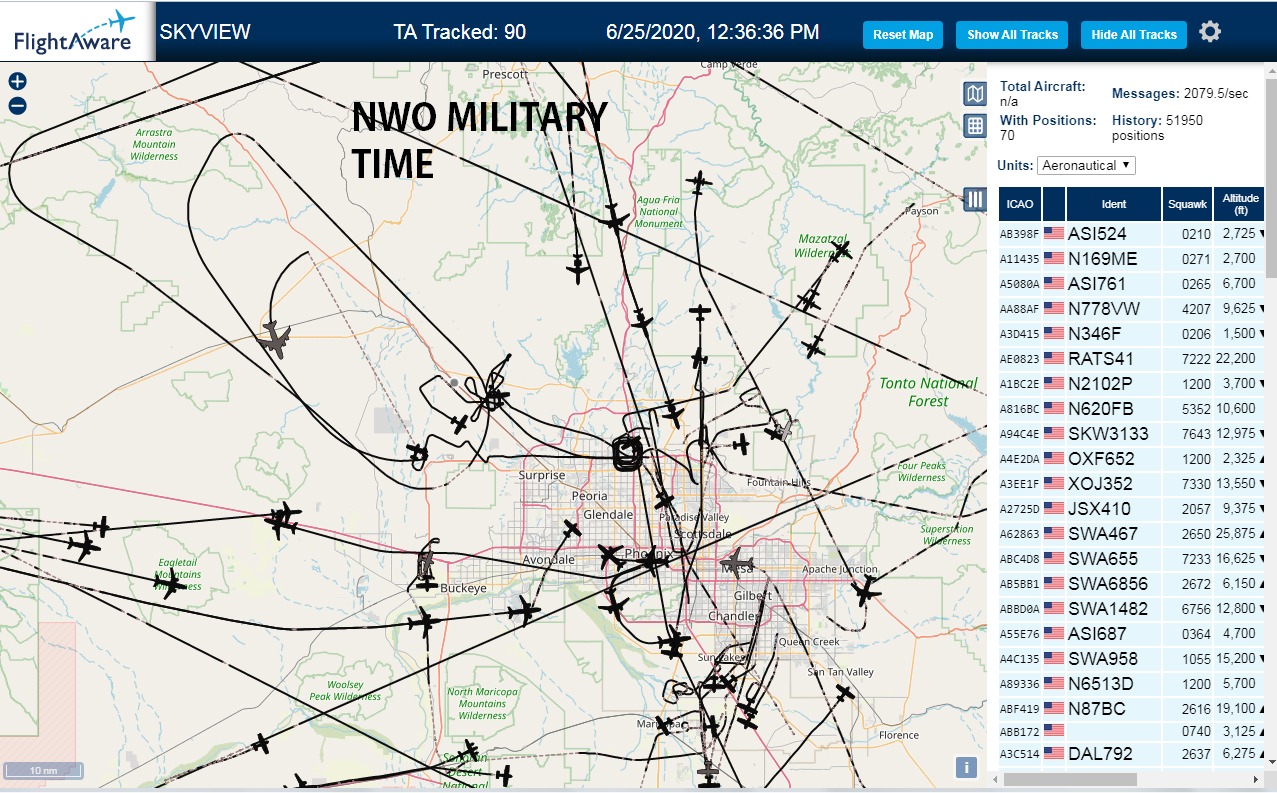Screen dimensions: 1277x793
Task: Open the map layer selector icon
Action: tap(975, 94)
